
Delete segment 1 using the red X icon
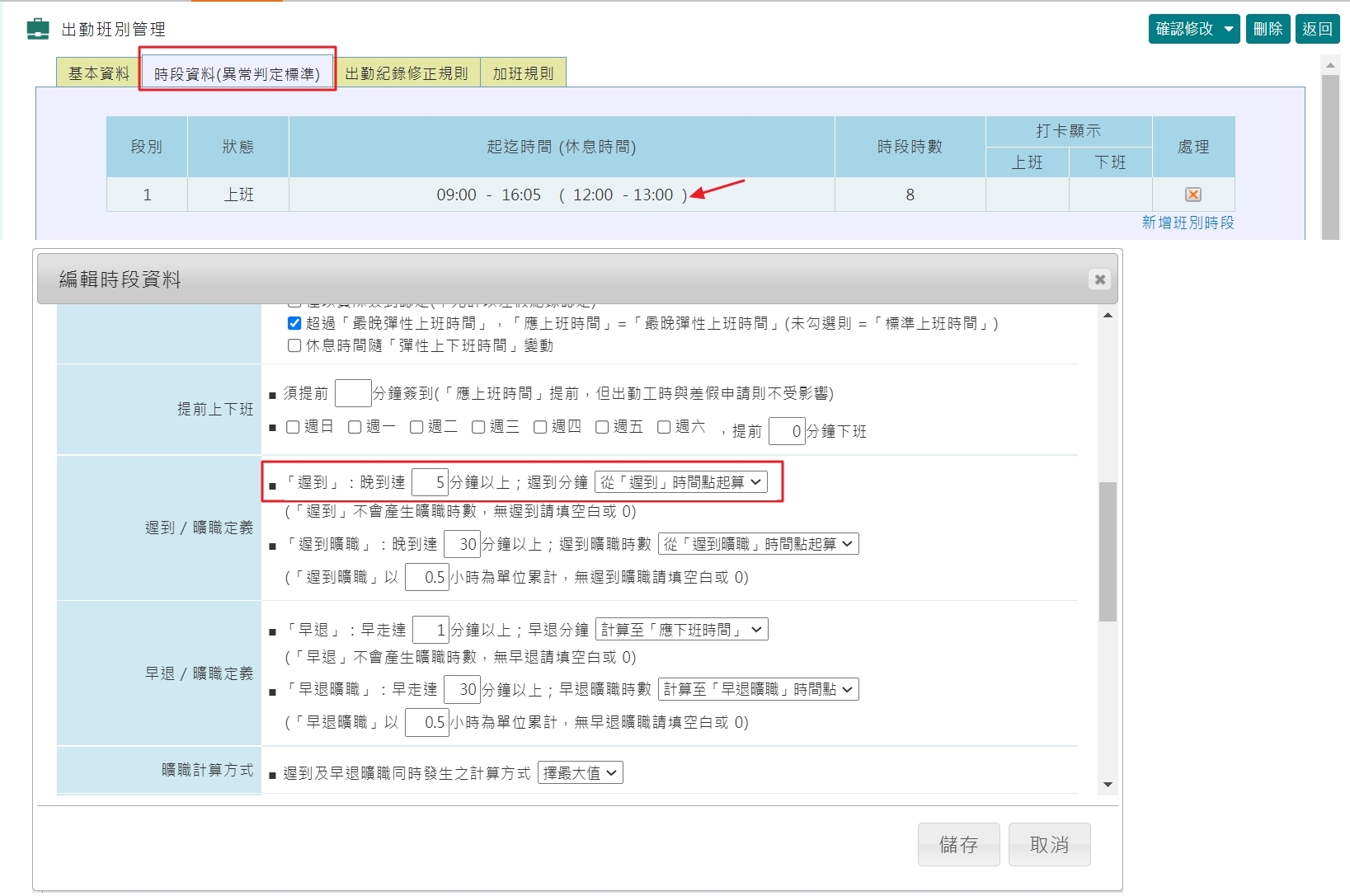1192,195
